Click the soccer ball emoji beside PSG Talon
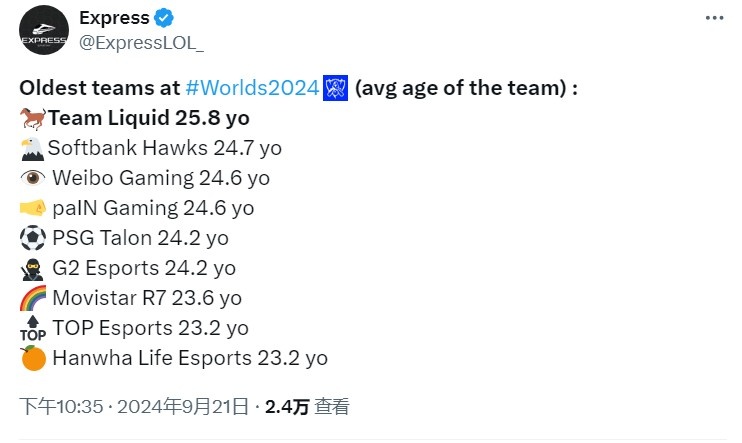This screenshot has width=742, height=443. (33, 238)
